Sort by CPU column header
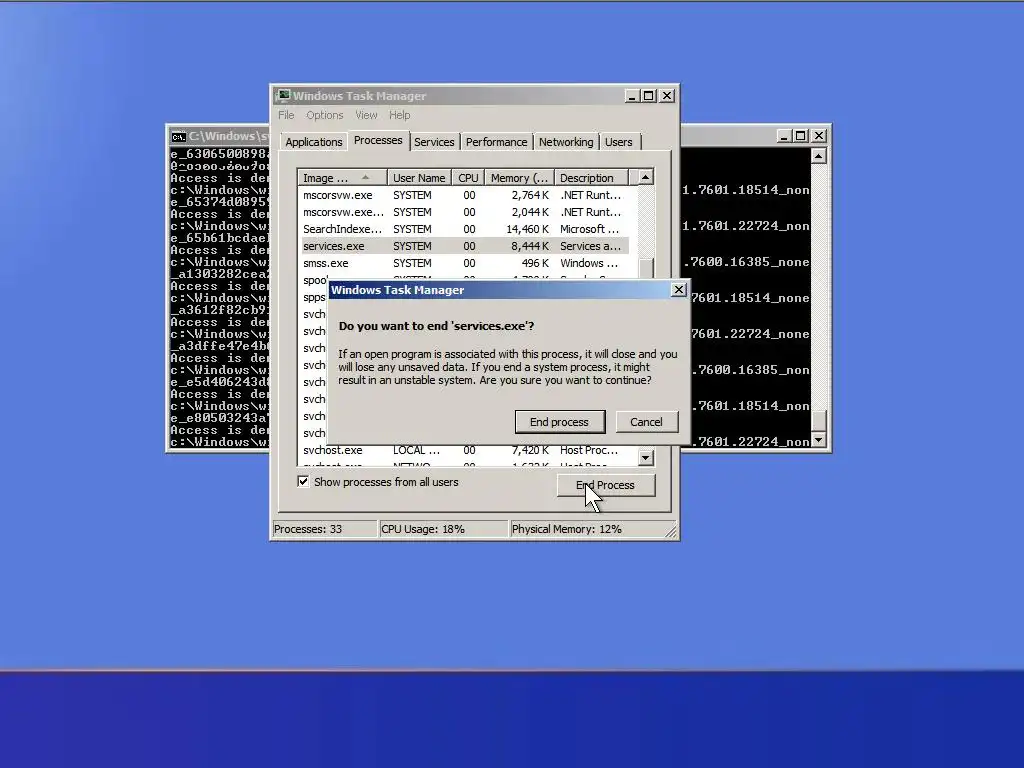This screenshot has height=768, width=1024. point(468,178)
